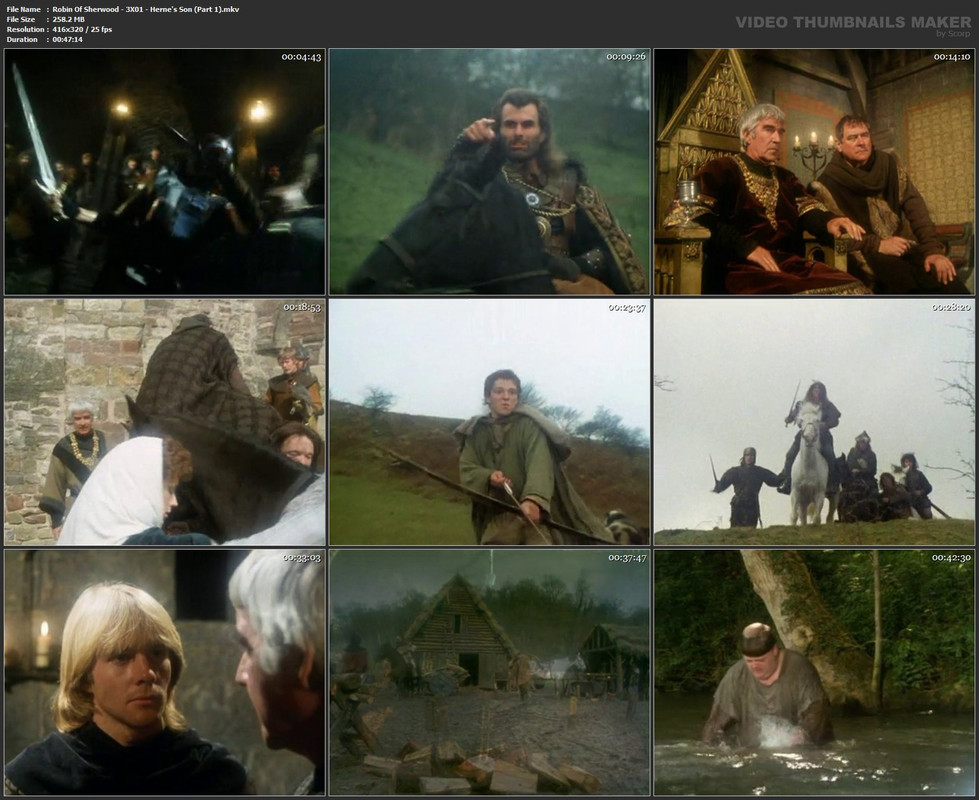This screenshot has height=800, width=979.
Task: Select the thumbnail at 00:23:37
Action: click(x=490, y=422)
